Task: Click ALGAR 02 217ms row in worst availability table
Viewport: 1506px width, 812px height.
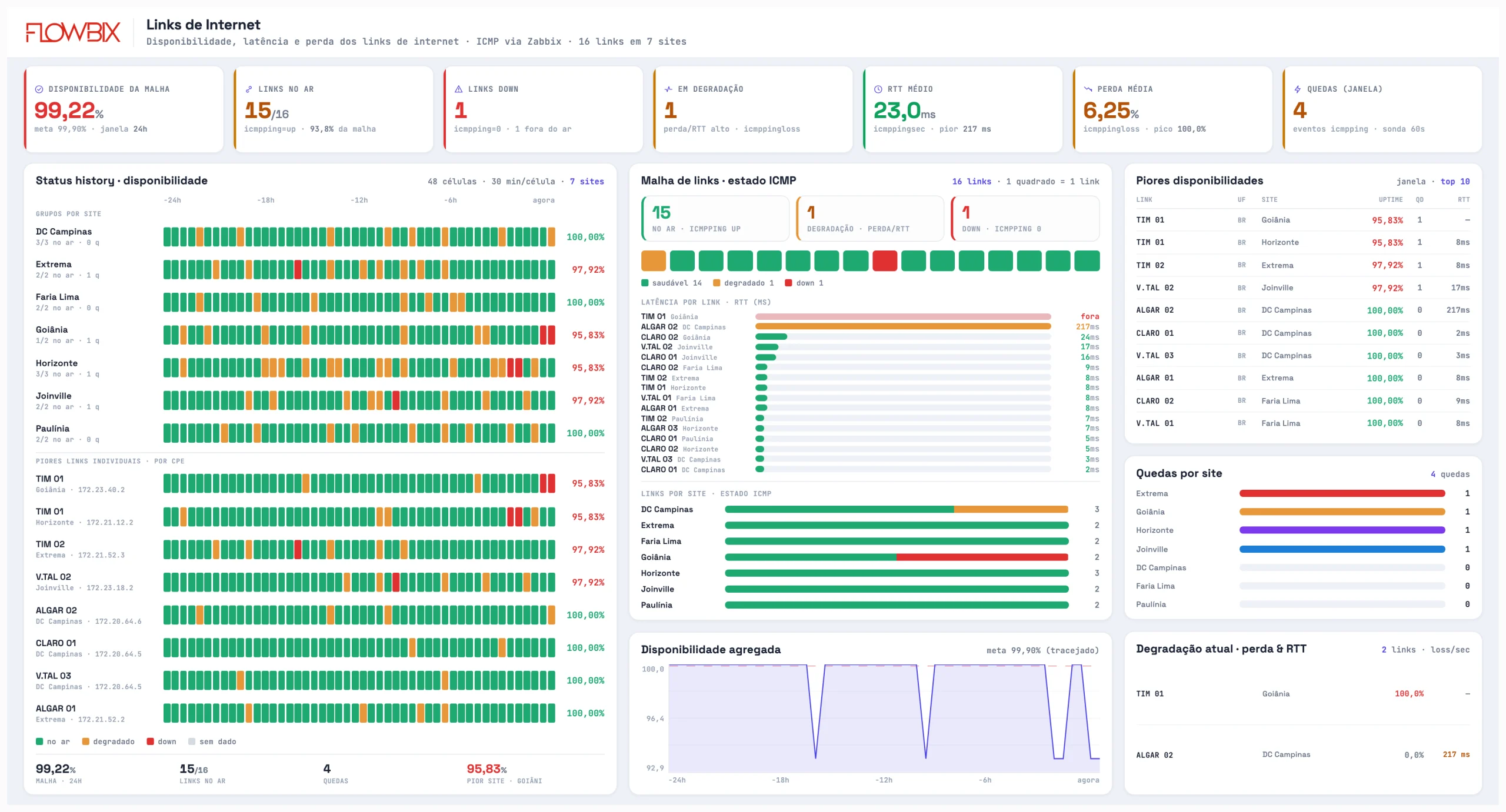Action: click(1302, 310)
